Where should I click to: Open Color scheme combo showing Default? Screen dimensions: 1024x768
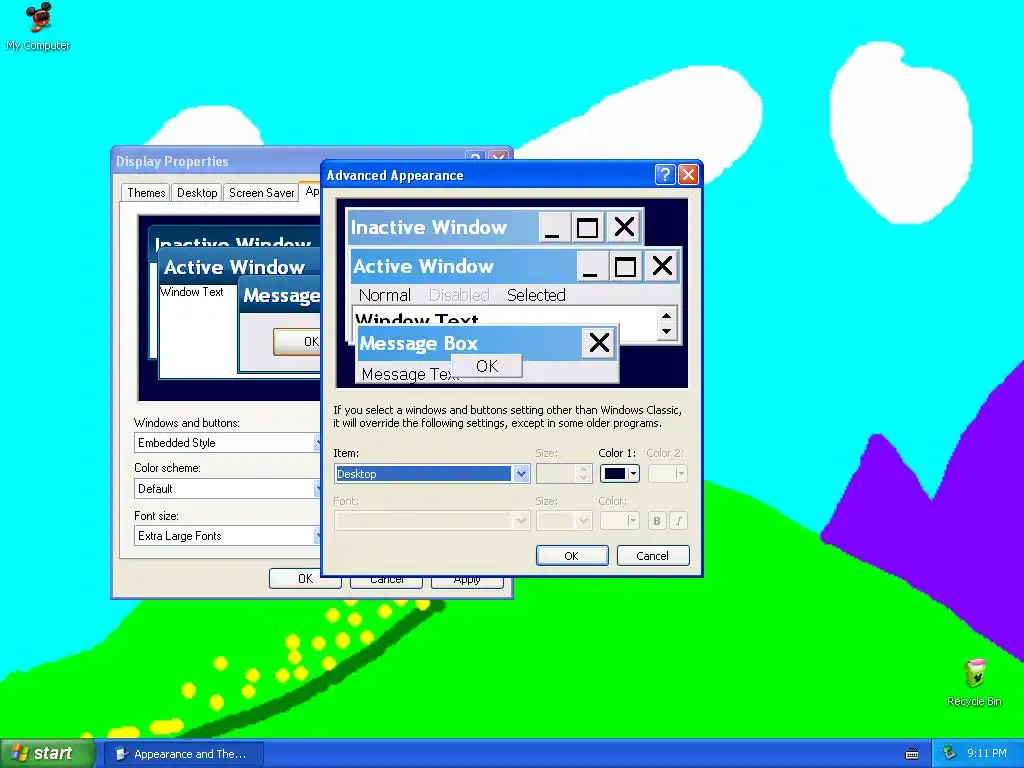(x=228, y=488)
